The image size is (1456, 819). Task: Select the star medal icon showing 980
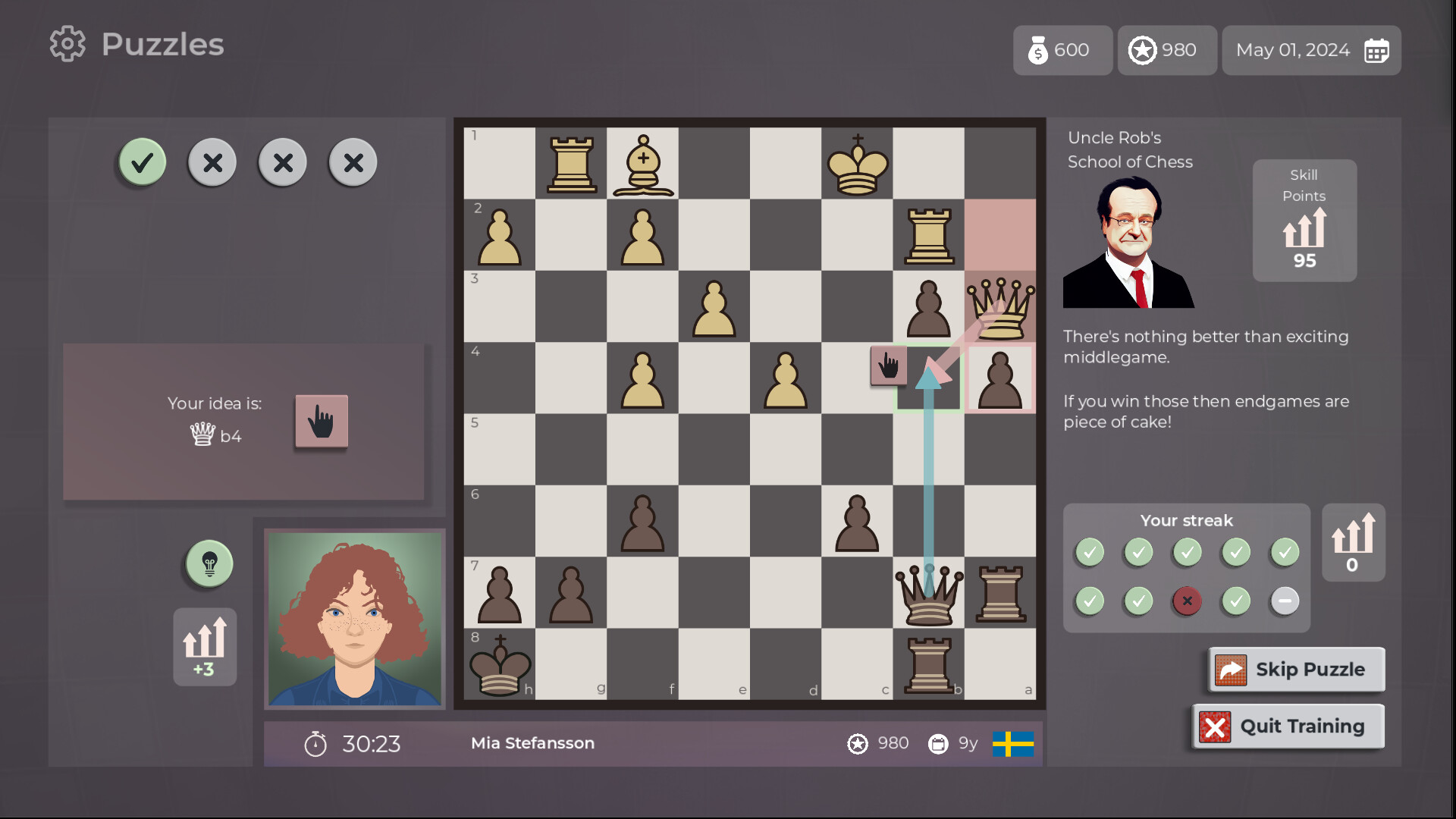tap(1143, 50)
